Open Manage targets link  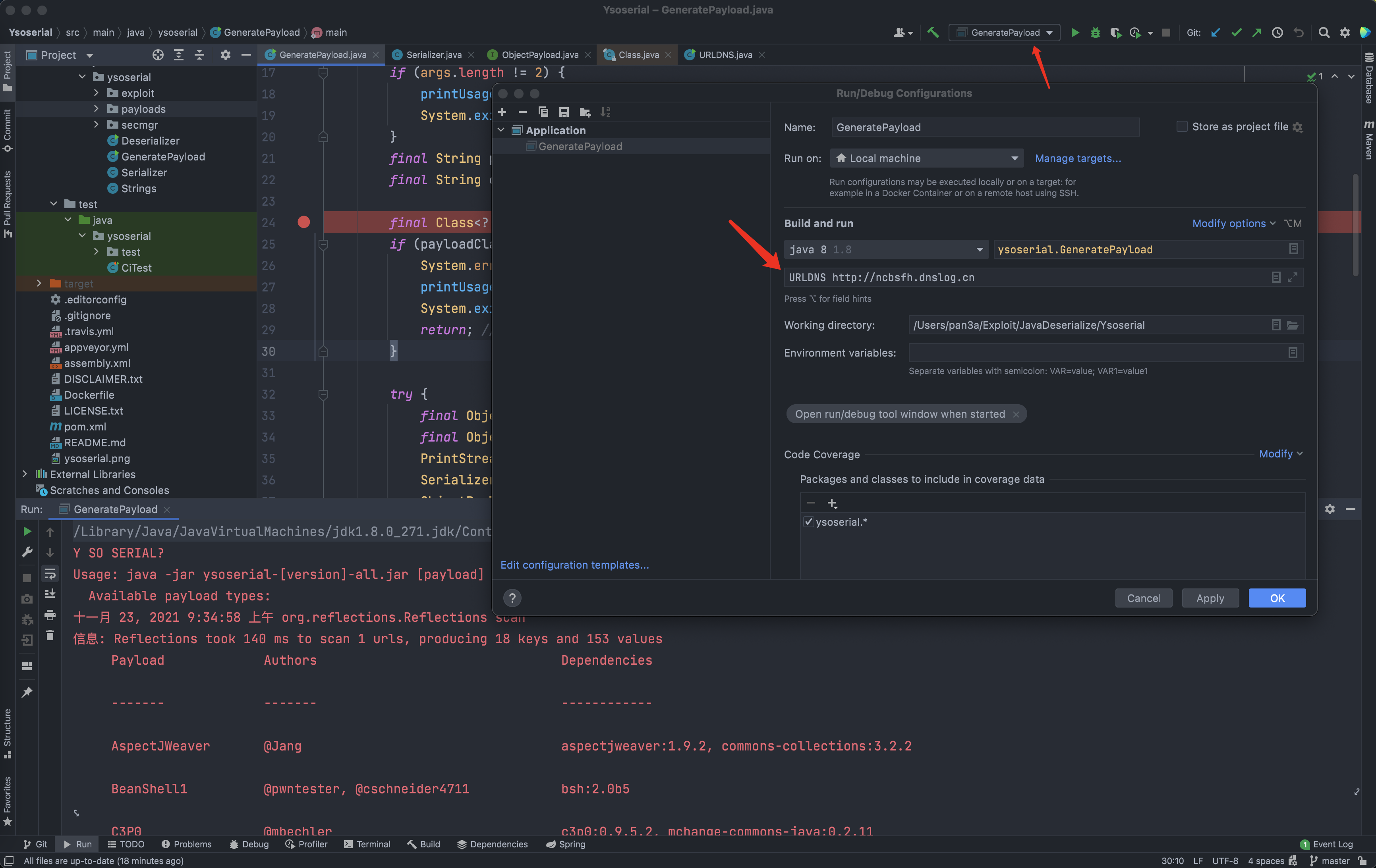pos(1078,158)
